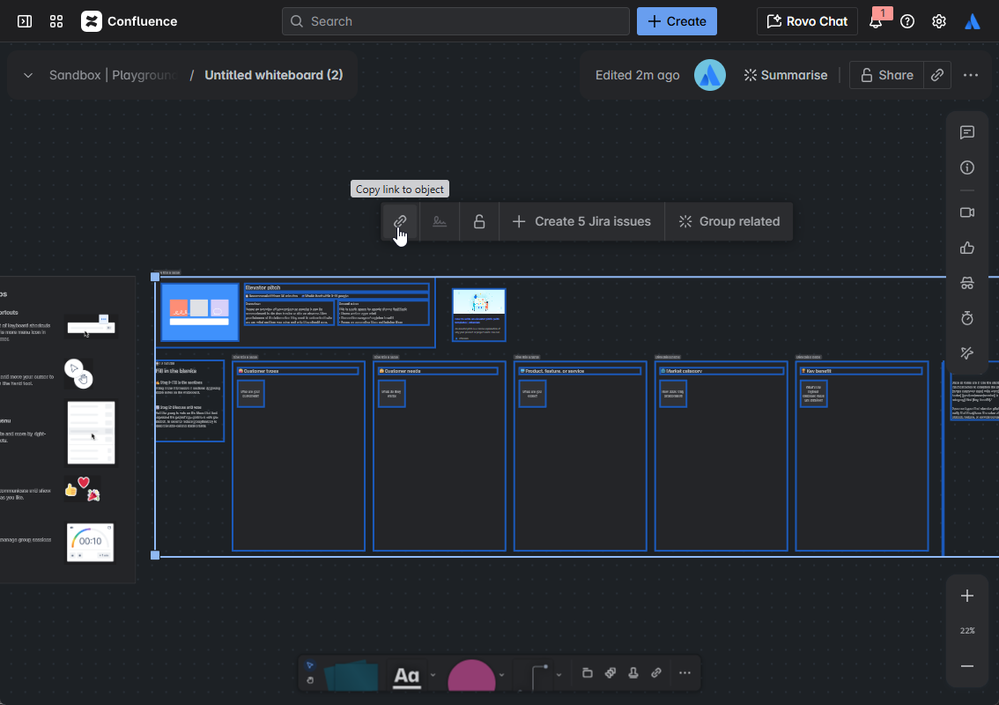Click the blue Create button
This screenshot has height=705, width=999.
click(x=677, y=21)
